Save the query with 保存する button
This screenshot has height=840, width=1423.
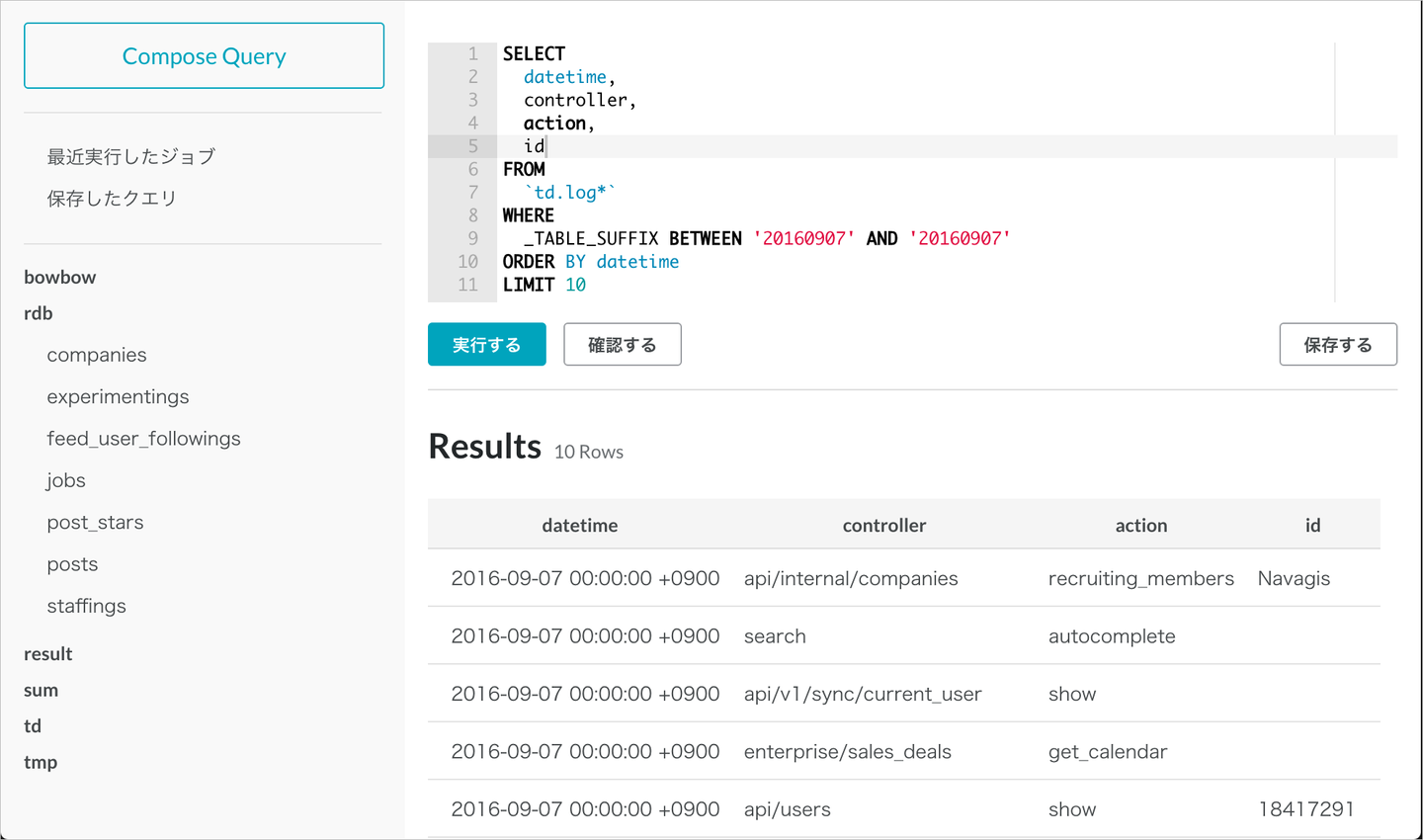pos(1338,345)
